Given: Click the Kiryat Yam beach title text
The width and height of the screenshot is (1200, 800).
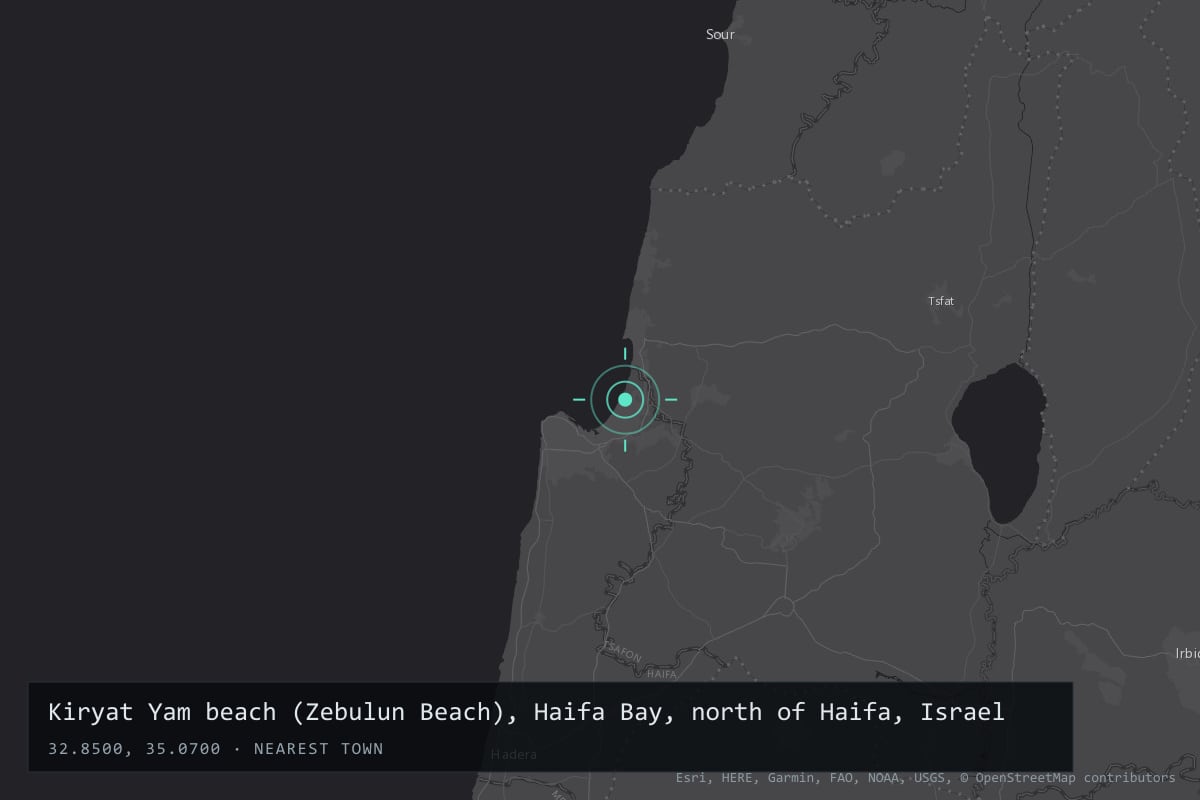Looking at the screenshot, I should pyautogui.click(x=526, y=713).
